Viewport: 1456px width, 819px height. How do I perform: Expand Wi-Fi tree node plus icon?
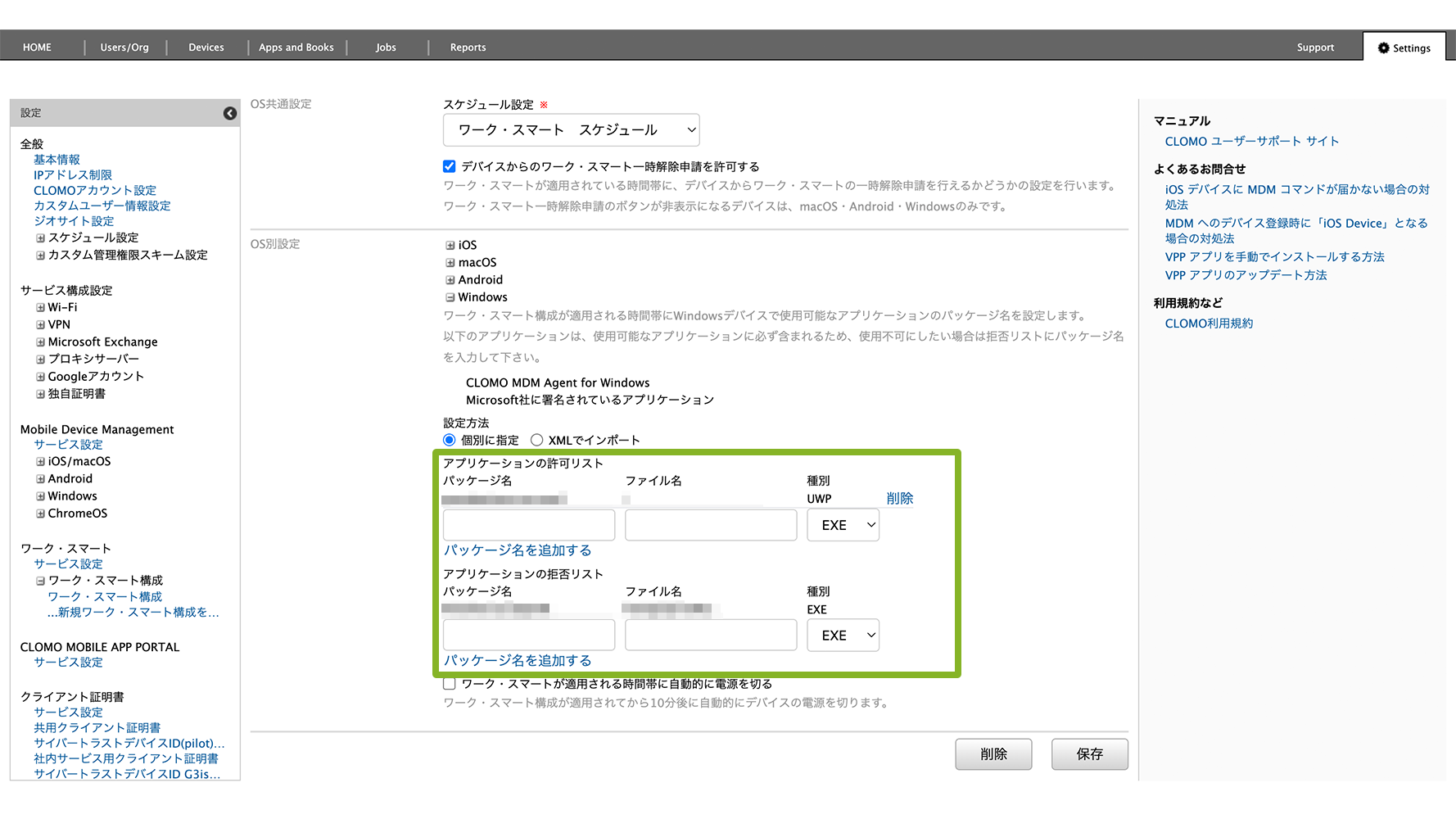[x=40, y=307]
